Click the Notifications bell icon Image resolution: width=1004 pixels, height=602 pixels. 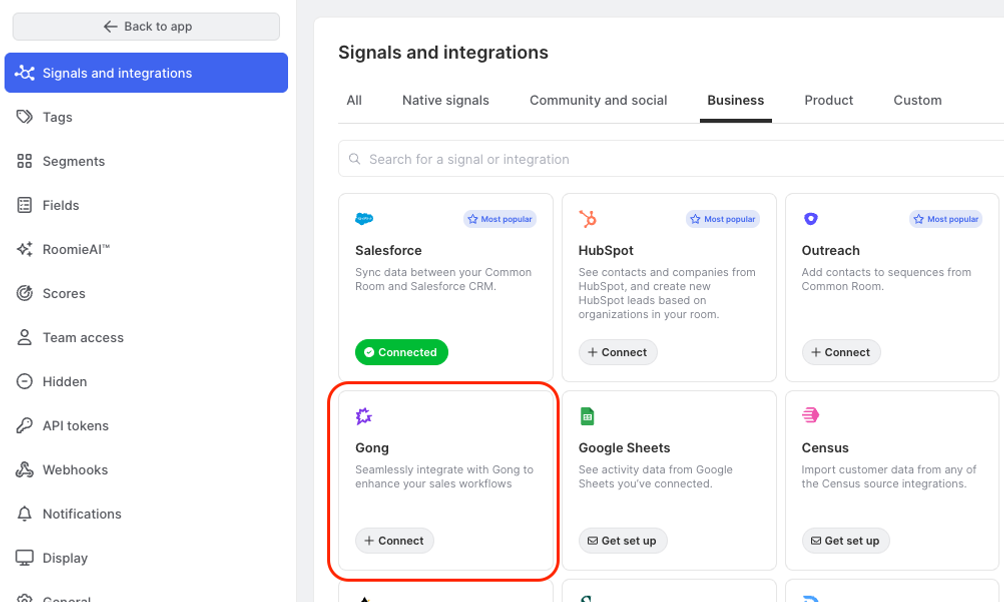(x=24, y=514)
